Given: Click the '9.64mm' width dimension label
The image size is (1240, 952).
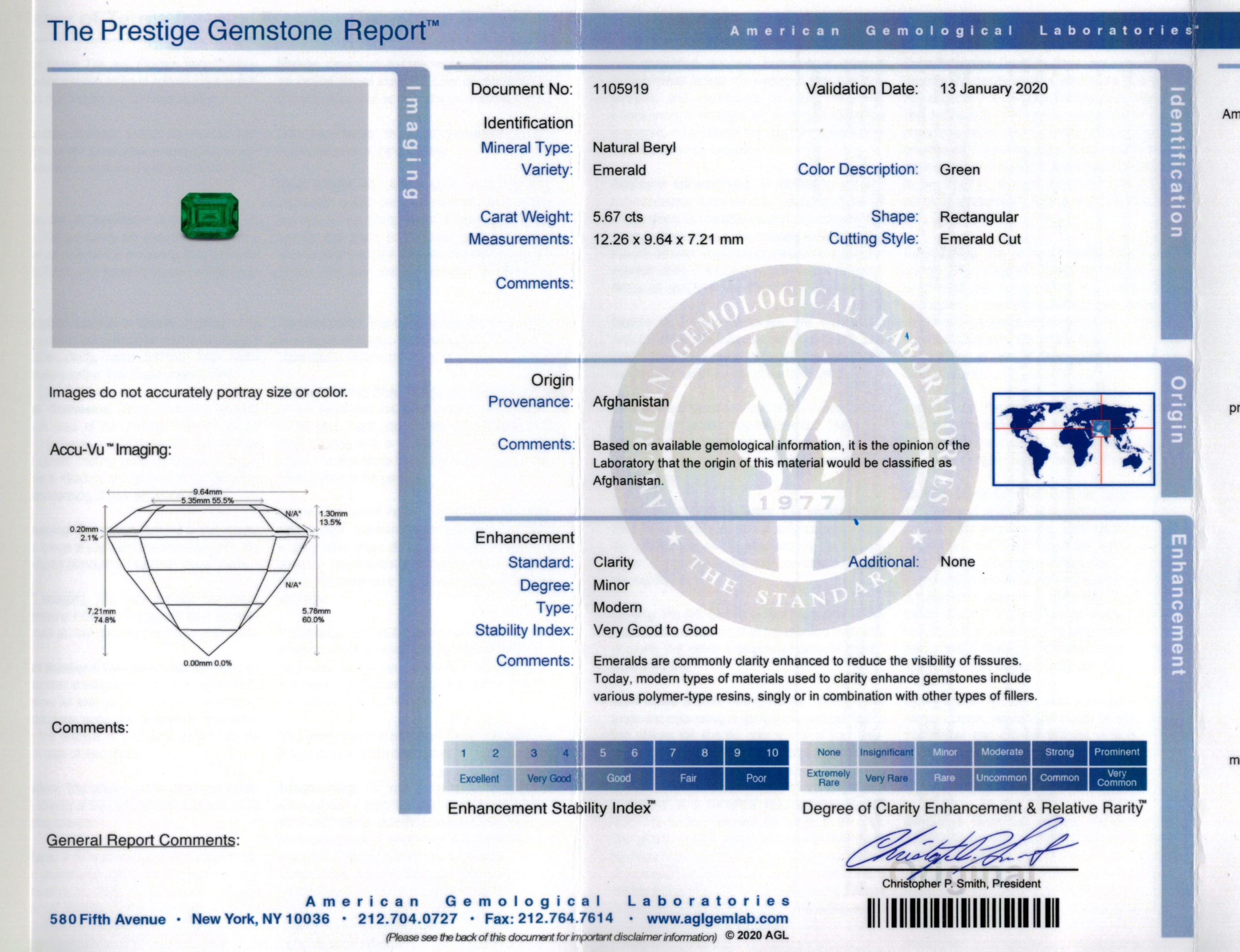Looking at the screenshot, I should [207, 492].
